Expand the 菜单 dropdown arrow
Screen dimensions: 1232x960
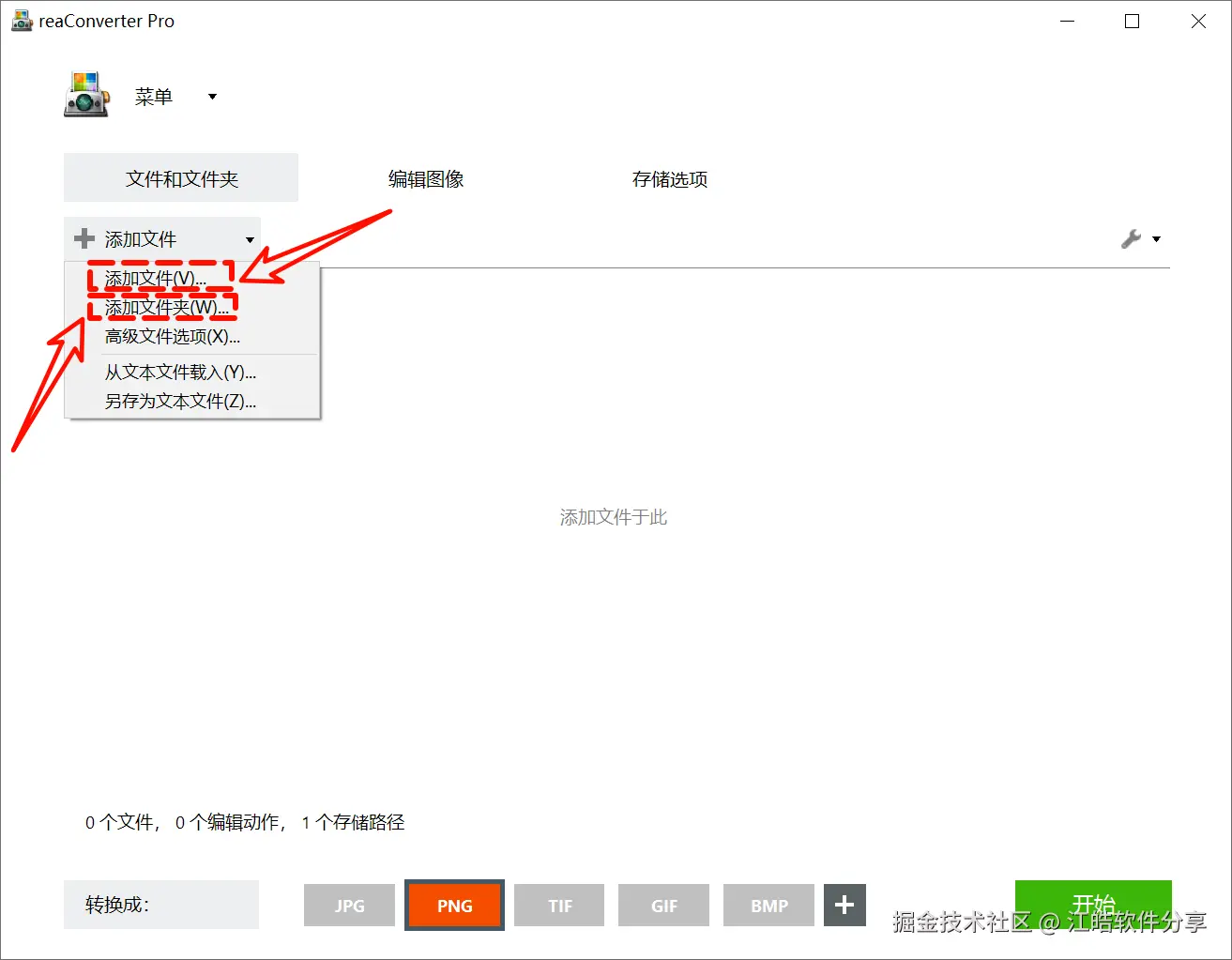point(212,97)
